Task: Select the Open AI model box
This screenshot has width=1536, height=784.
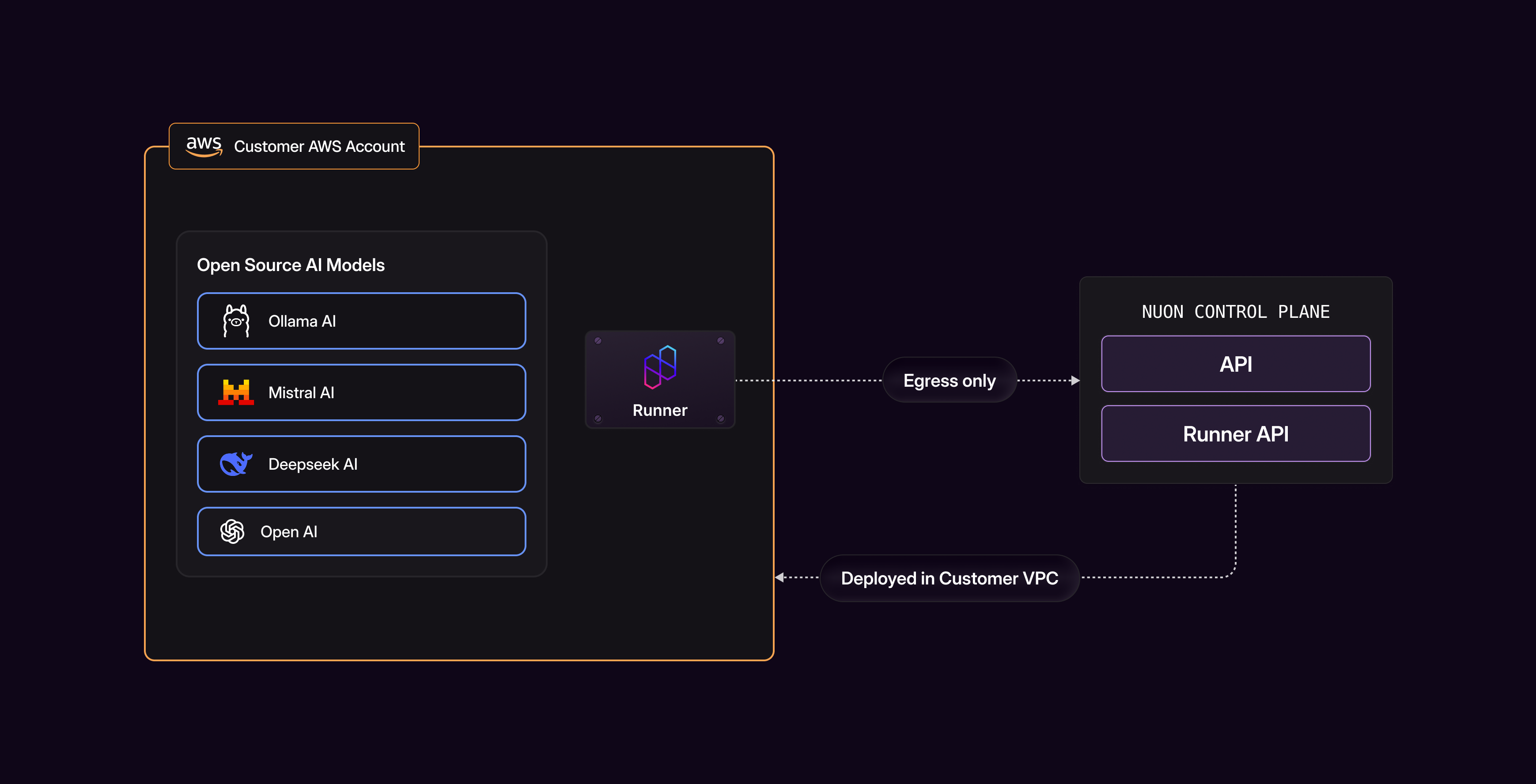Action: 361,531
